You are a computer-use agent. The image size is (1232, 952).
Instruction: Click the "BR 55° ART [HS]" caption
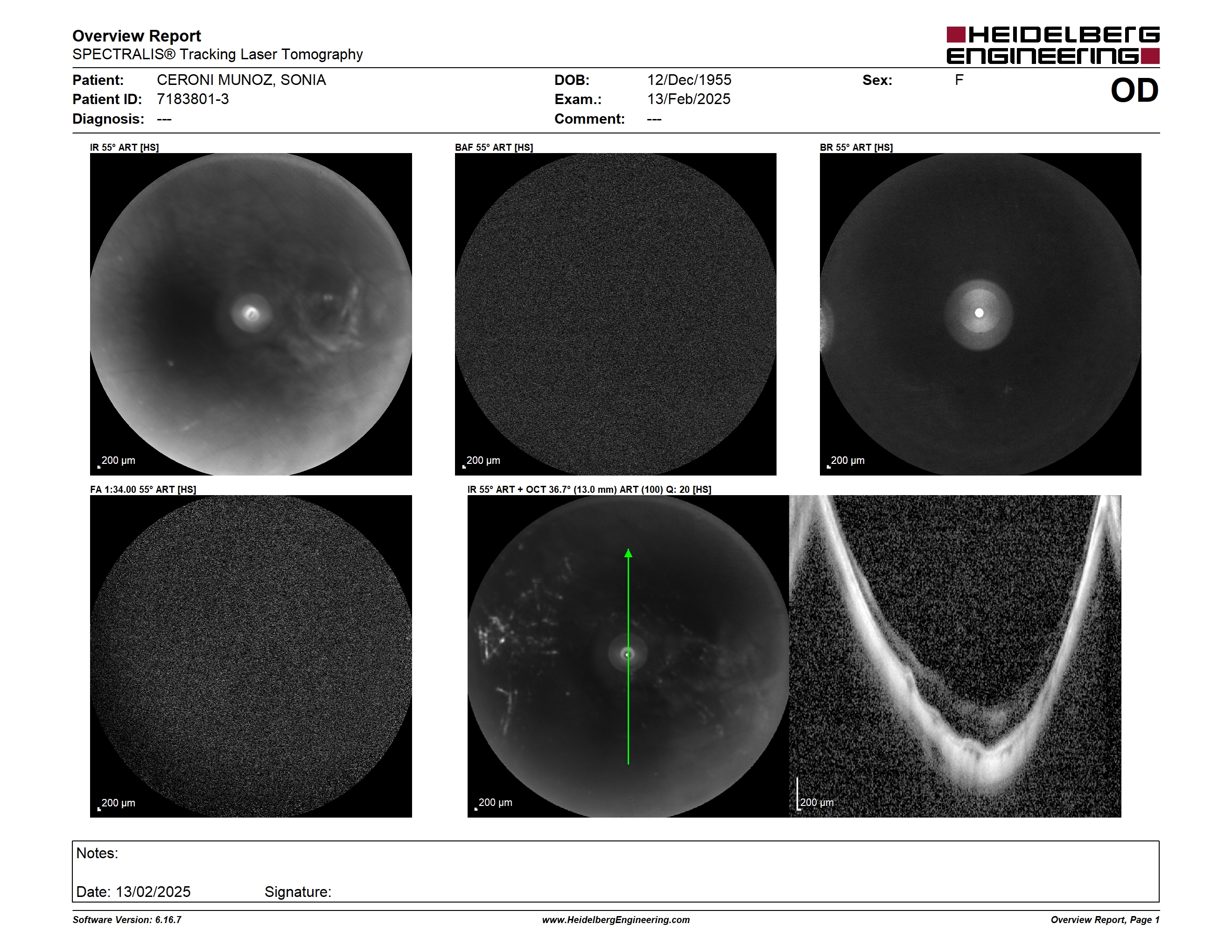coord(856,147)
